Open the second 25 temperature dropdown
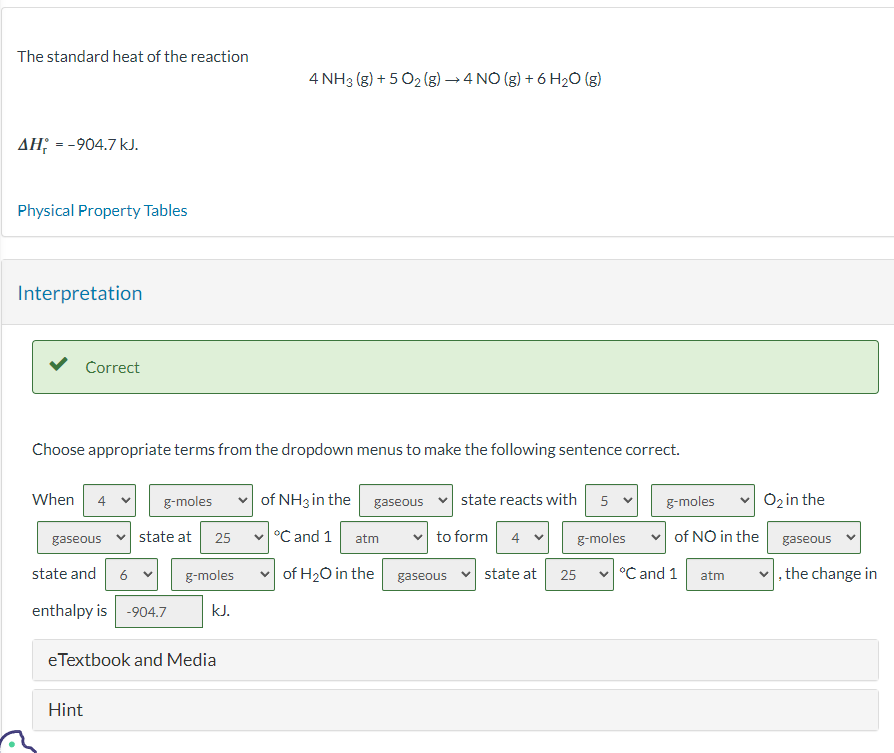Screen dimensions: 894x753 pos(579,575)
